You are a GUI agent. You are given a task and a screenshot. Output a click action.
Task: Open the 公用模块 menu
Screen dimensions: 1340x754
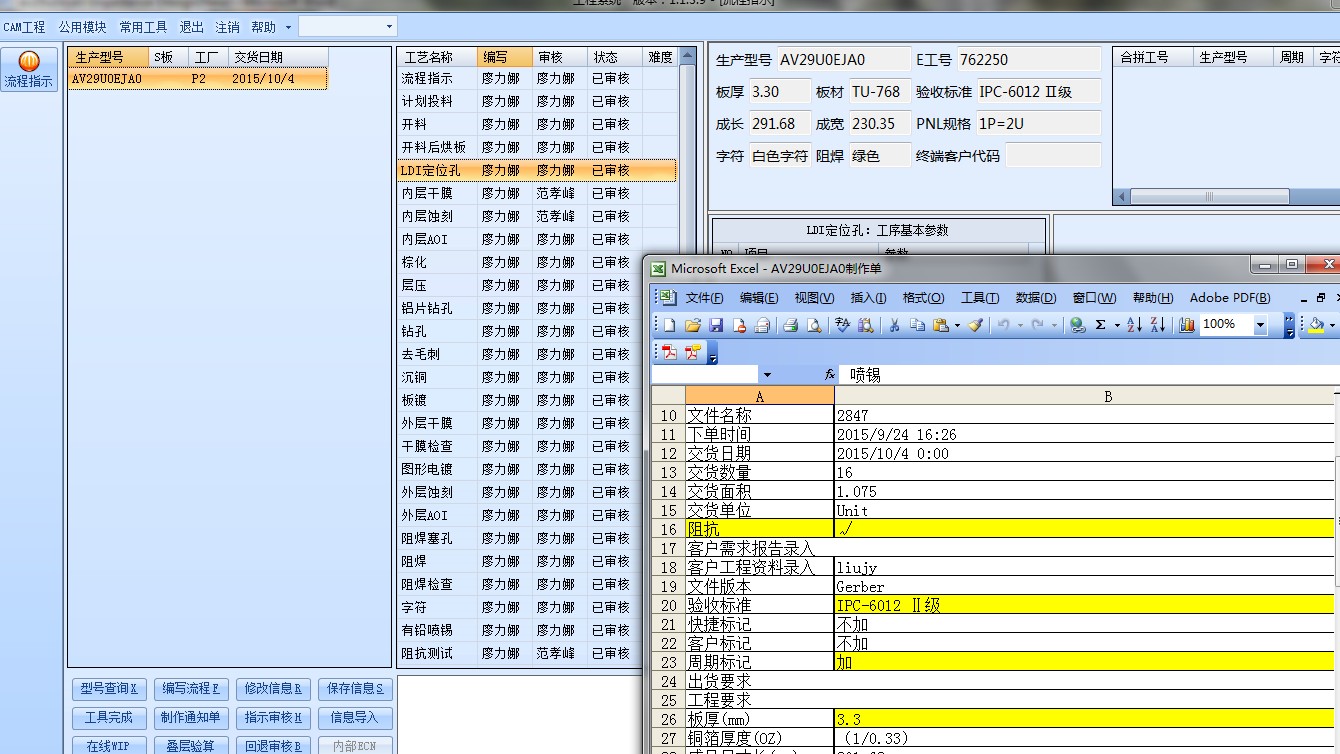click(x=82, y=27)
